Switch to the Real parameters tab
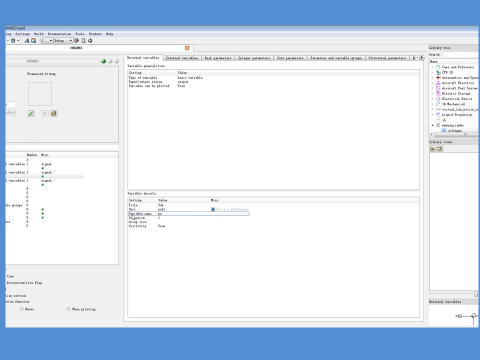The height and width of the screenshot is (360, 480). tap(218, 58)
